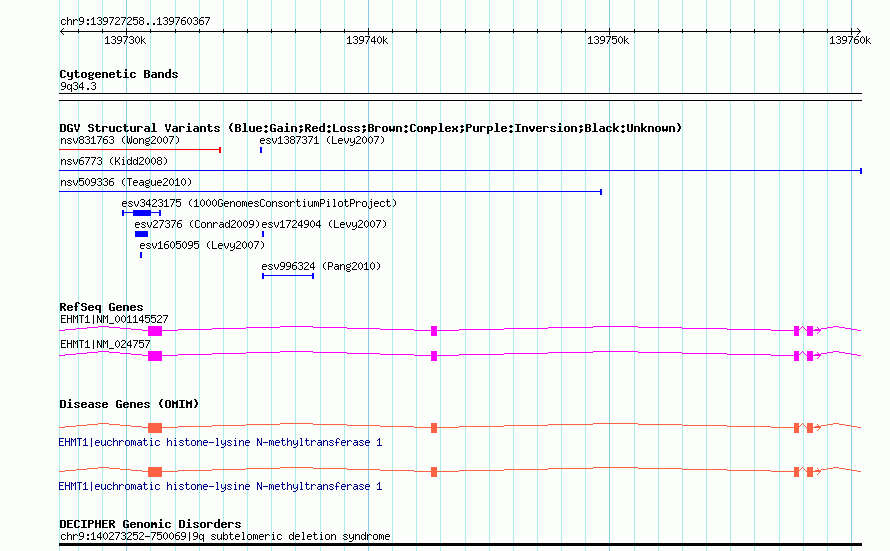Select the DGV Structural Variants track heading

[x=371, y=128]
